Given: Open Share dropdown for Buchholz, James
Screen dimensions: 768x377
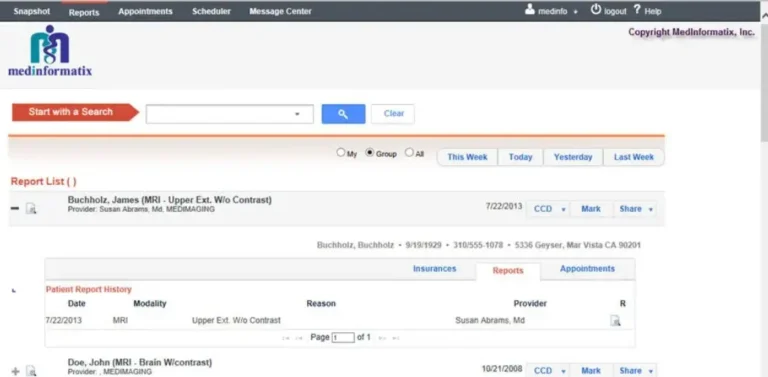Looking at the screenshot, I should [x=651, y=209].
